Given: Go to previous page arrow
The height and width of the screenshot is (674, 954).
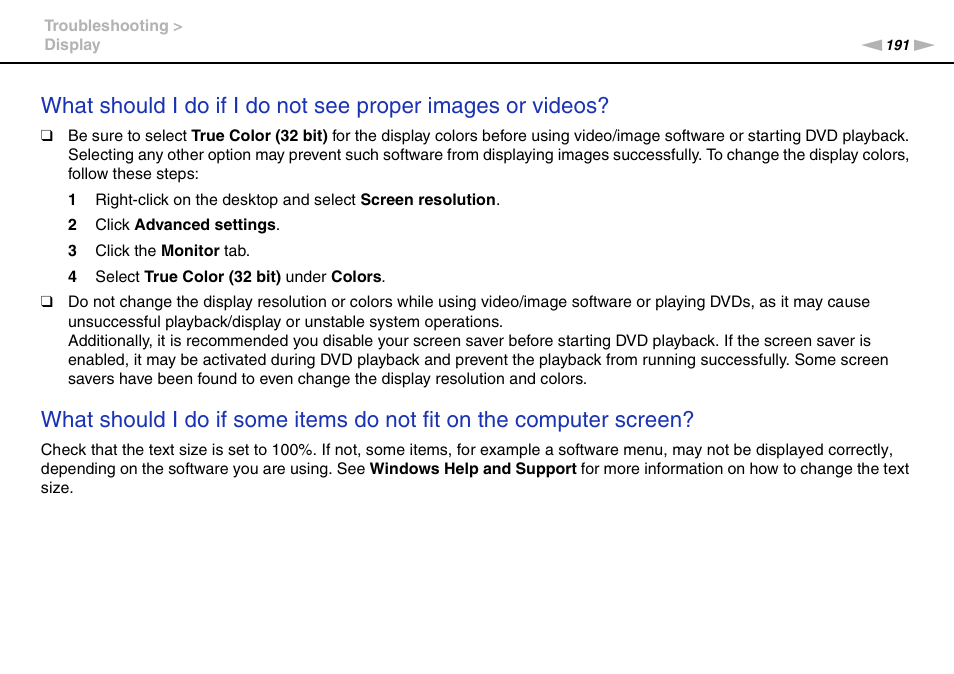Looking at the screenshot, I should click(871, 45).
